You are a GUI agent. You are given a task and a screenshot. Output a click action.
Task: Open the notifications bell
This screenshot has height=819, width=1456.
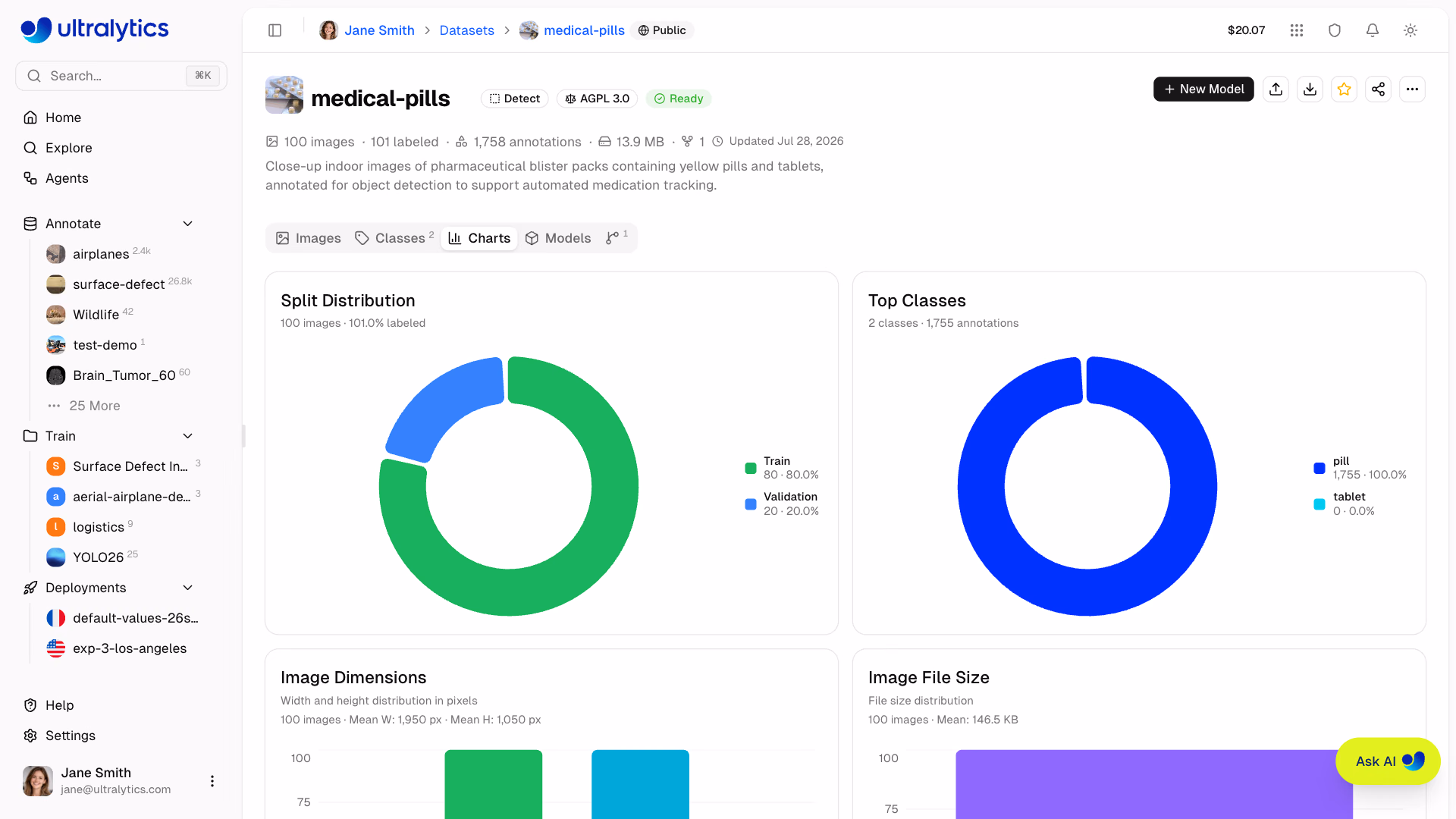1373,30
